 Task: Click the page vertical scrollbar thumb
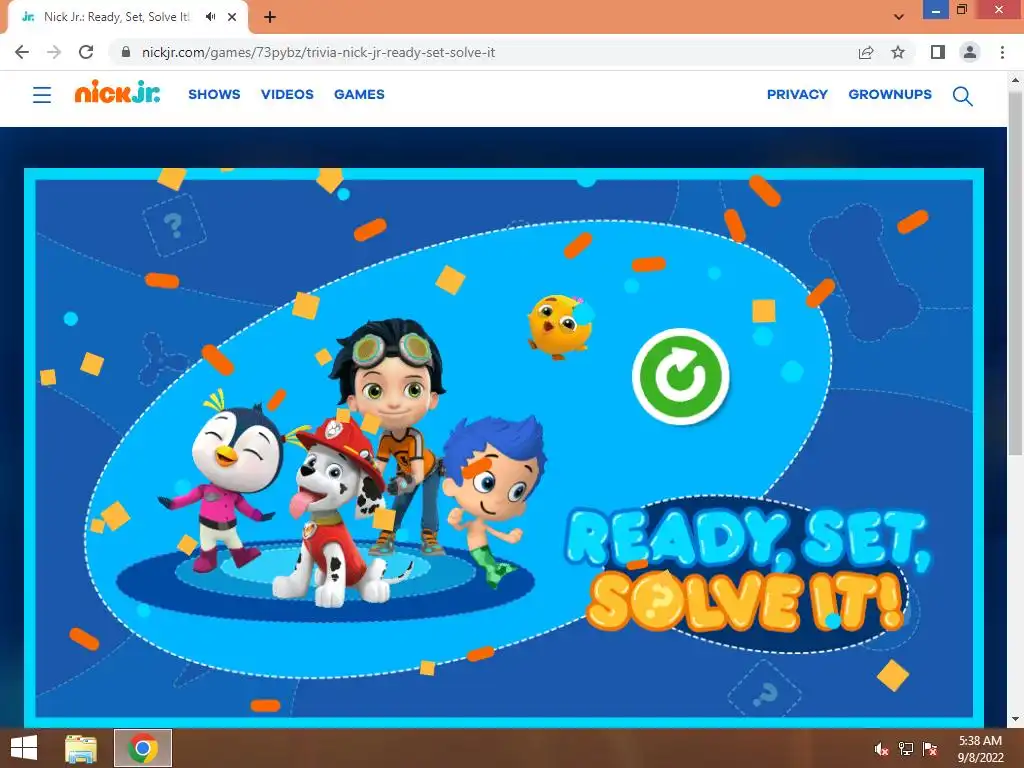[1015, 272]
